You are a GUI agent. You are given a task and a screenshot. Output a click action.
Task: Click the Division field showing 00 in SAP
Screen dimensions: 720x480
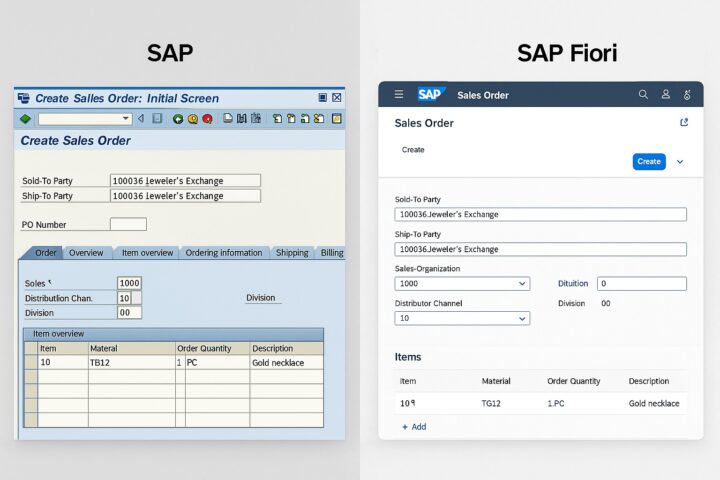[x=129, y=312]
